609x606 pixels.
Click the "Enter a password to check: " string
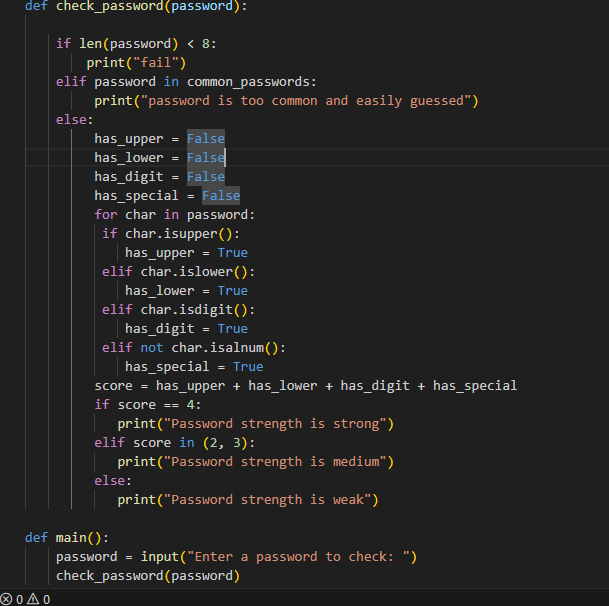point(298,557)
